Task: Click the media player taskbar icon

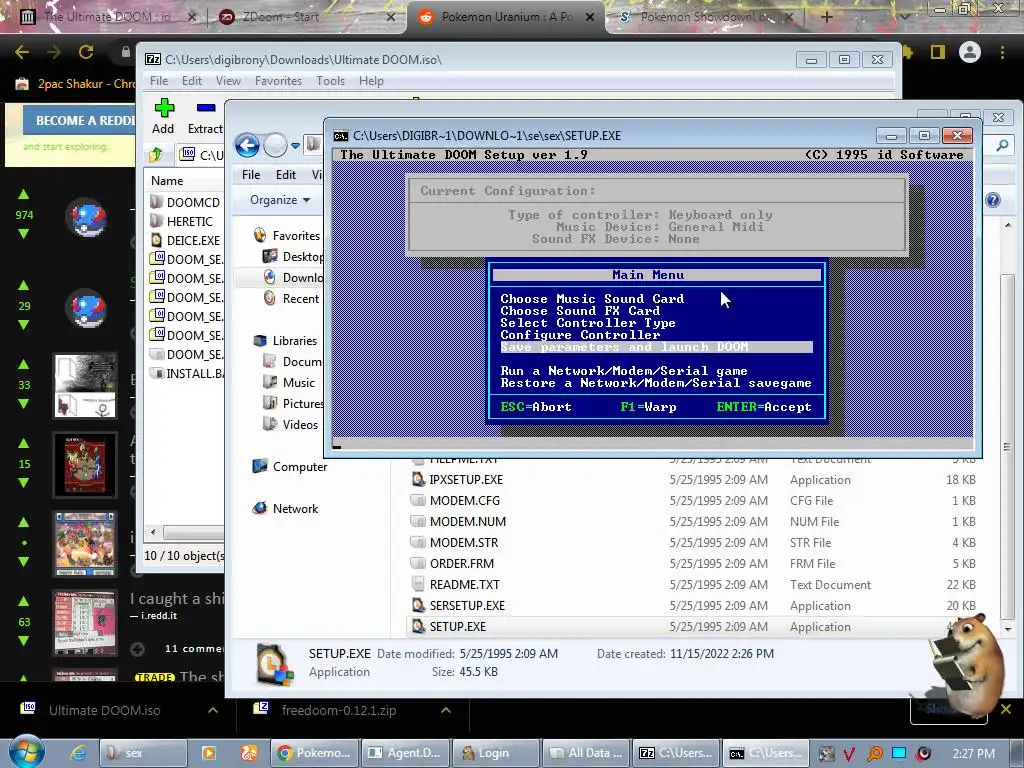Action: (x=209, y=753)
